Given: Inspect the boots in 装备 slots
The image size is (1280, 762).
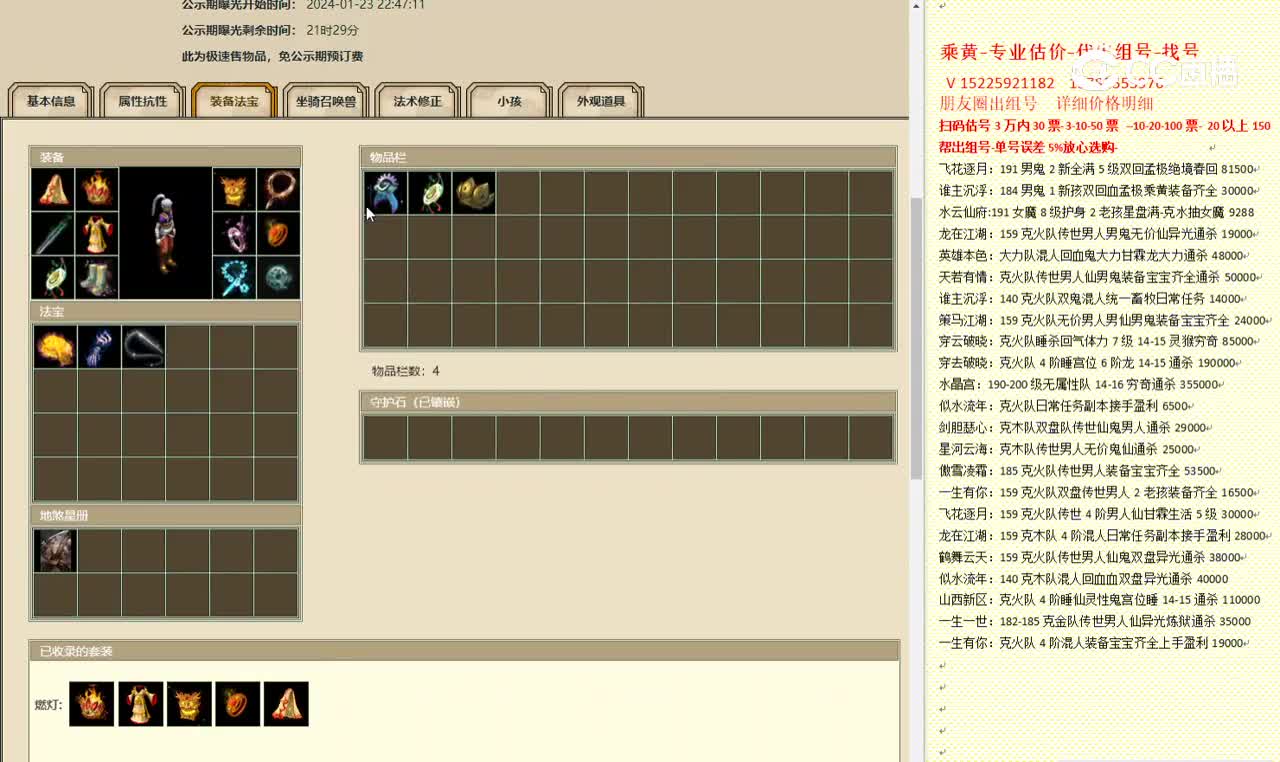Looking at the screenshot, I should [x=97, y=277].
